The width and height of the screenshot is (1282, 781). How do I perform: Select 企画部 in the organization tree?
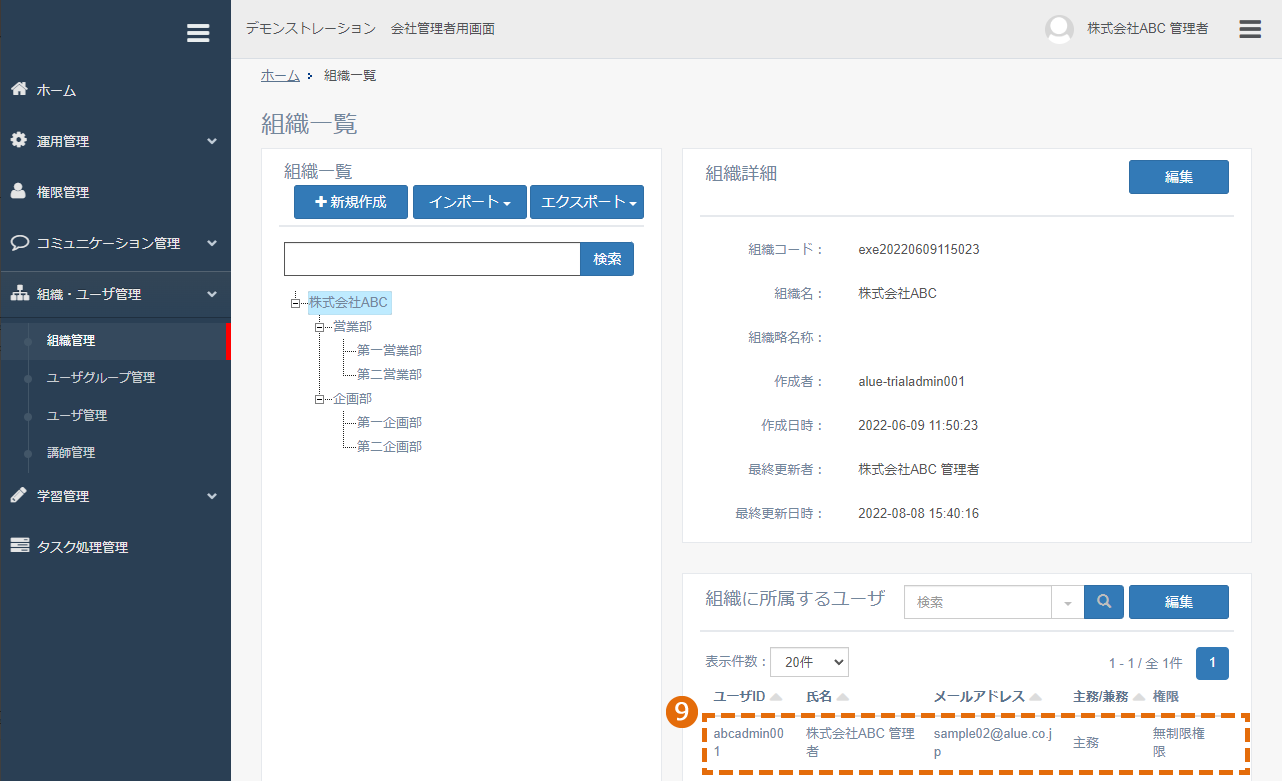[352, 398]
